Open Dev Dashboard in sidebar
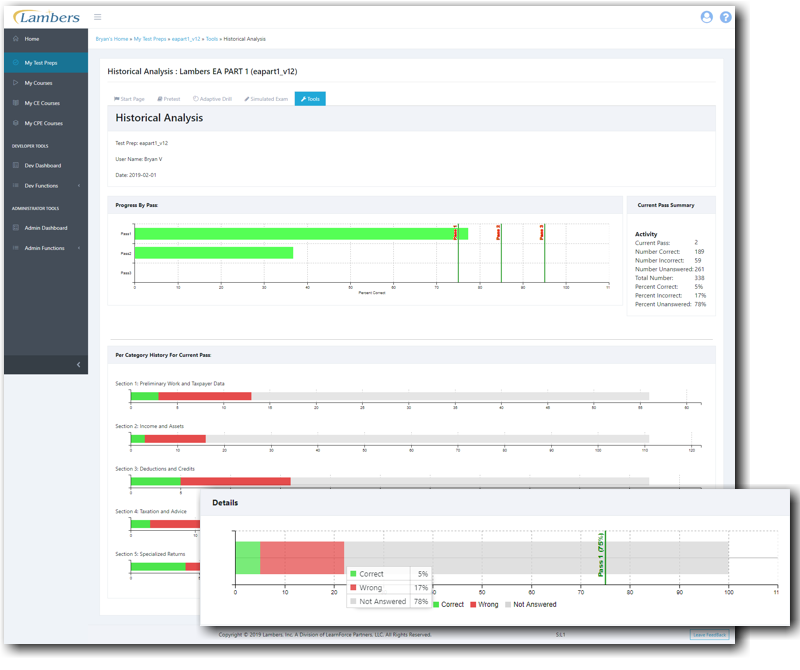Image resolution: width=800 pixels, height=670 pixels. (x=43, y=165)
